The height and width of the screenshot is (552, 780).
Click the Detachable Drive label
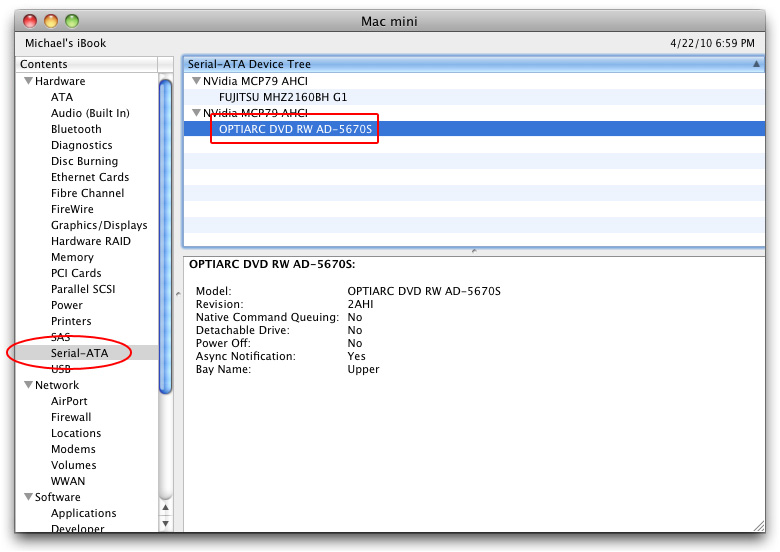click(x=242, y=330)
